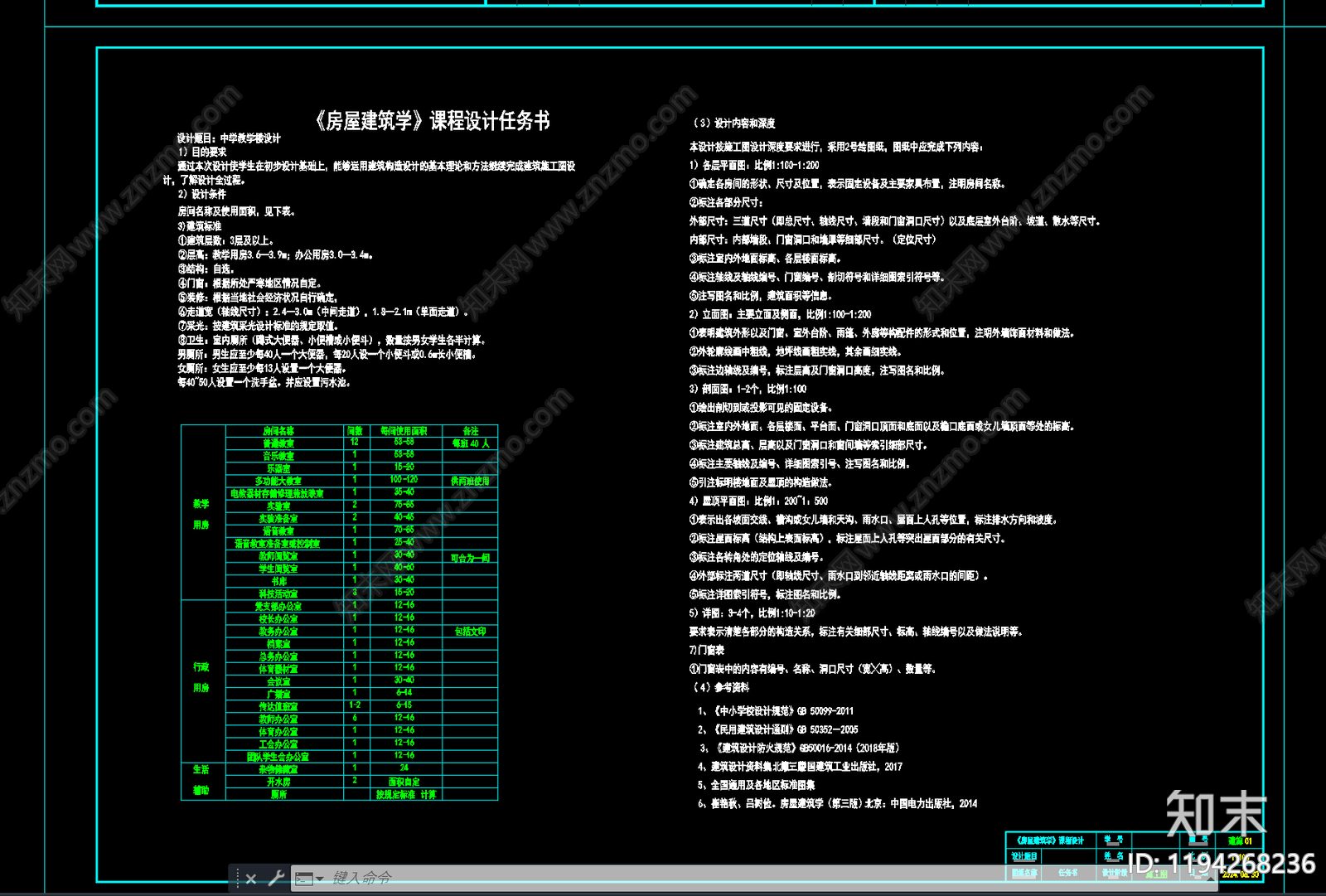Expand the recent commands dropdown arrow
Viewport: 1326px width, 896px height.
[320, 879]
